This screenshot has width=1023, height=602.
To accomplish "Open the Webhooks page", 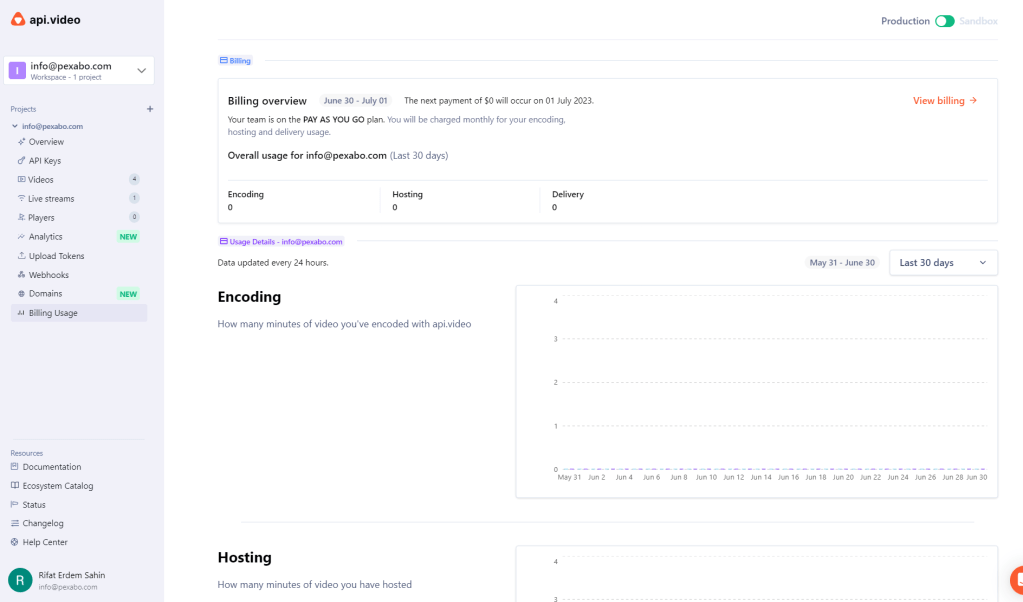I will [x=48, y=275].
